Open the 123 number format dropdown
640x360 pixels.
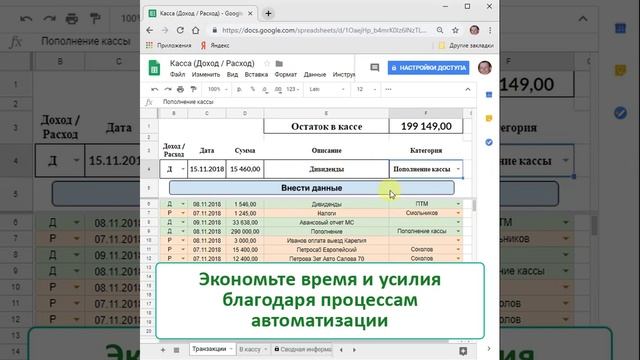(293, 89)
